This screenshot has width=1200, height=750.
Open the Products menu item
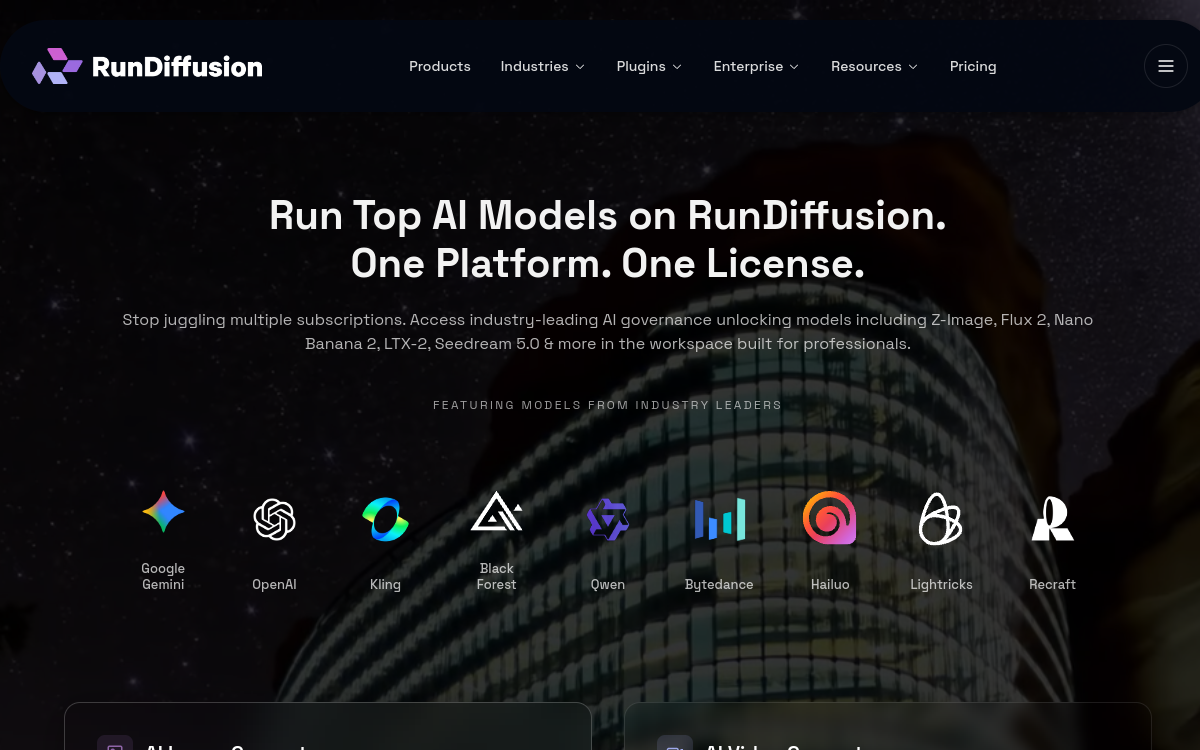tap(440, 66)
